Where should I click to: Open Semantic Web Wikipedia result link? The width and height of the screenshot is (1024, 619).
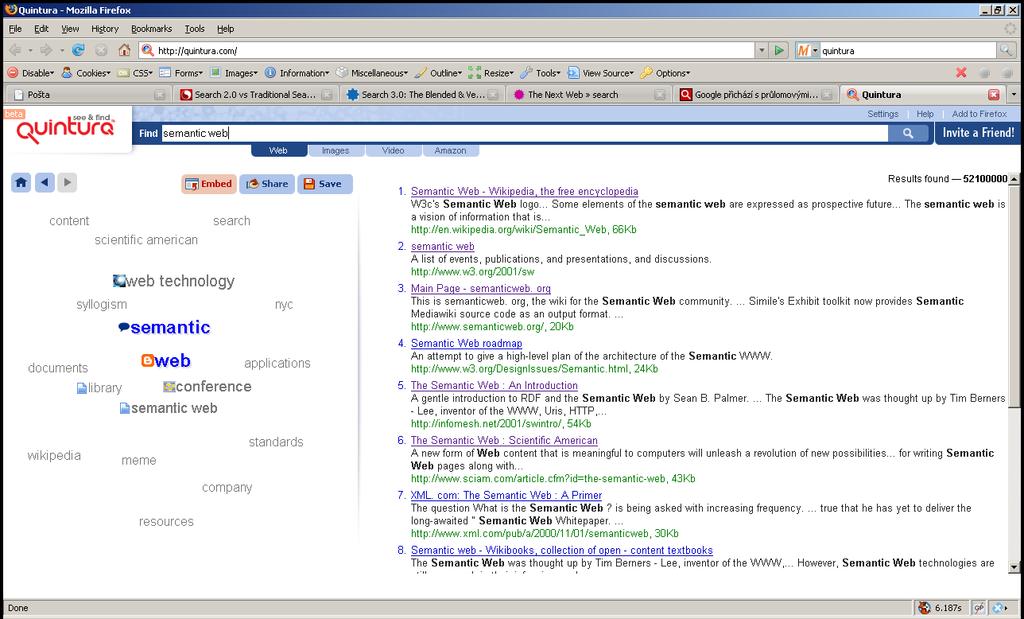(x=524, y=191)
